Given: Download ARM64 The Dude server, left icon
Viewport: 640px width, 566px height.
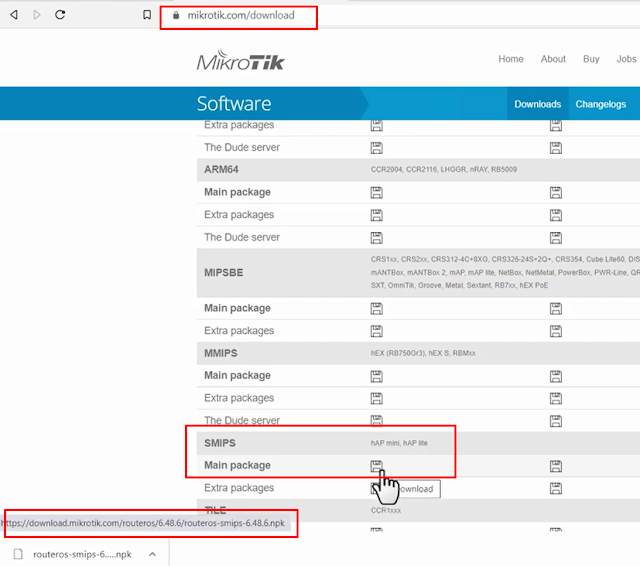Looking at the screenshot, I should click(x=376, y=237).
